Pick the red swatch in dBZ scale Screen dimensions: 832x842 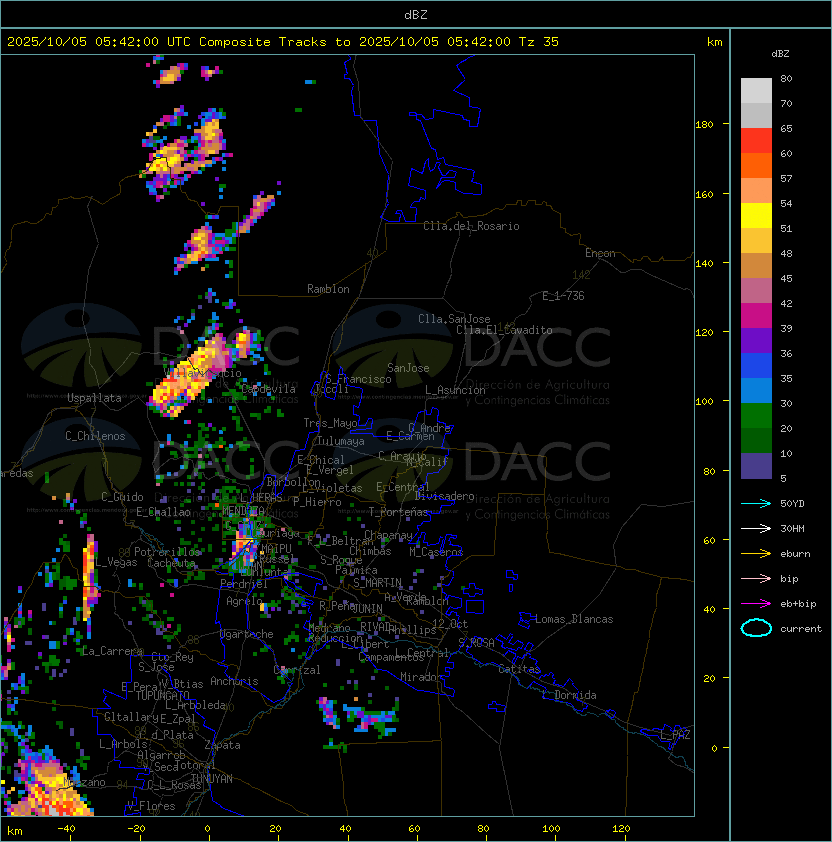(756, 140)
